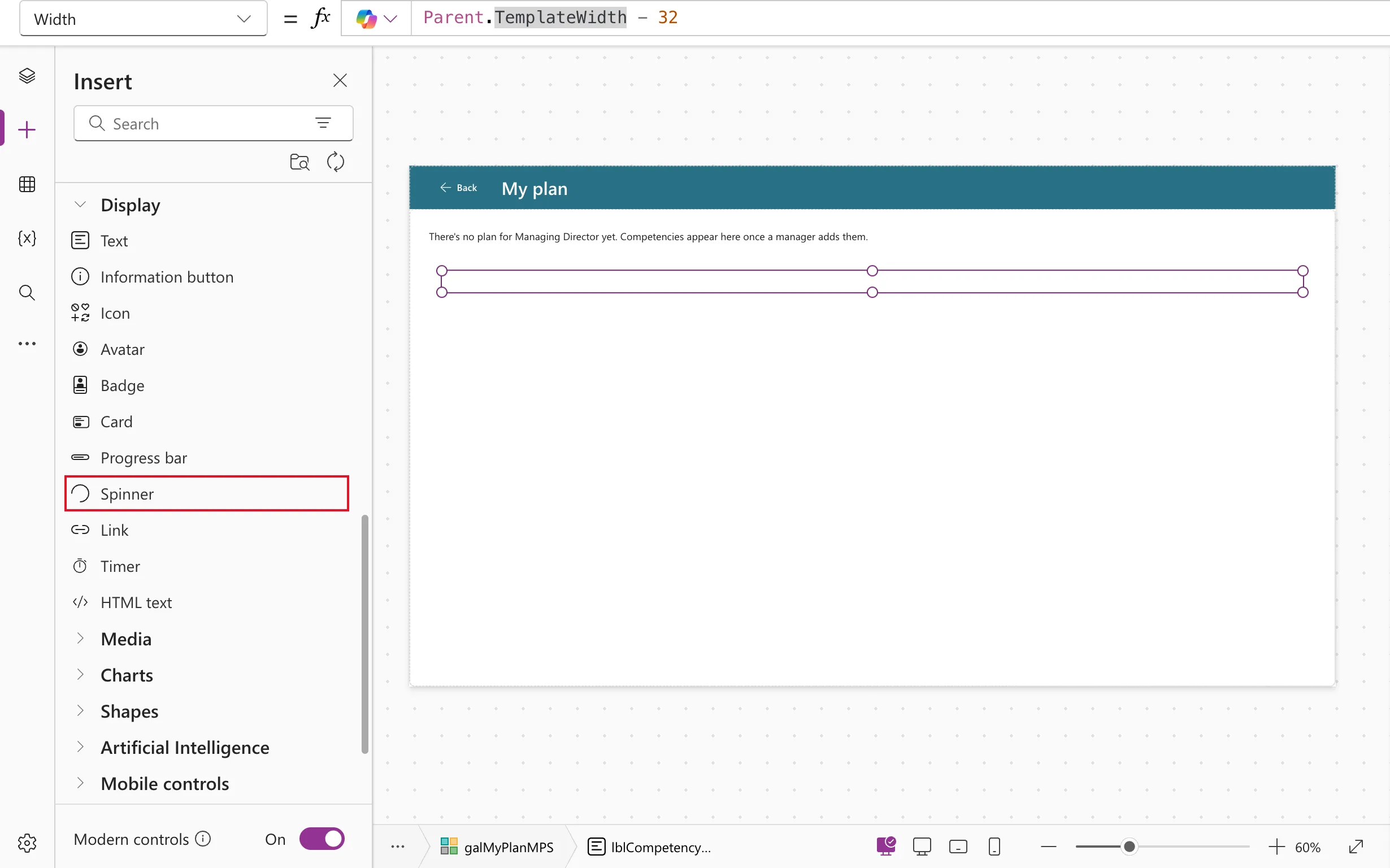
Task: Open the Width property dropdown
Action: pyautogui.click(x=143, y=19)
